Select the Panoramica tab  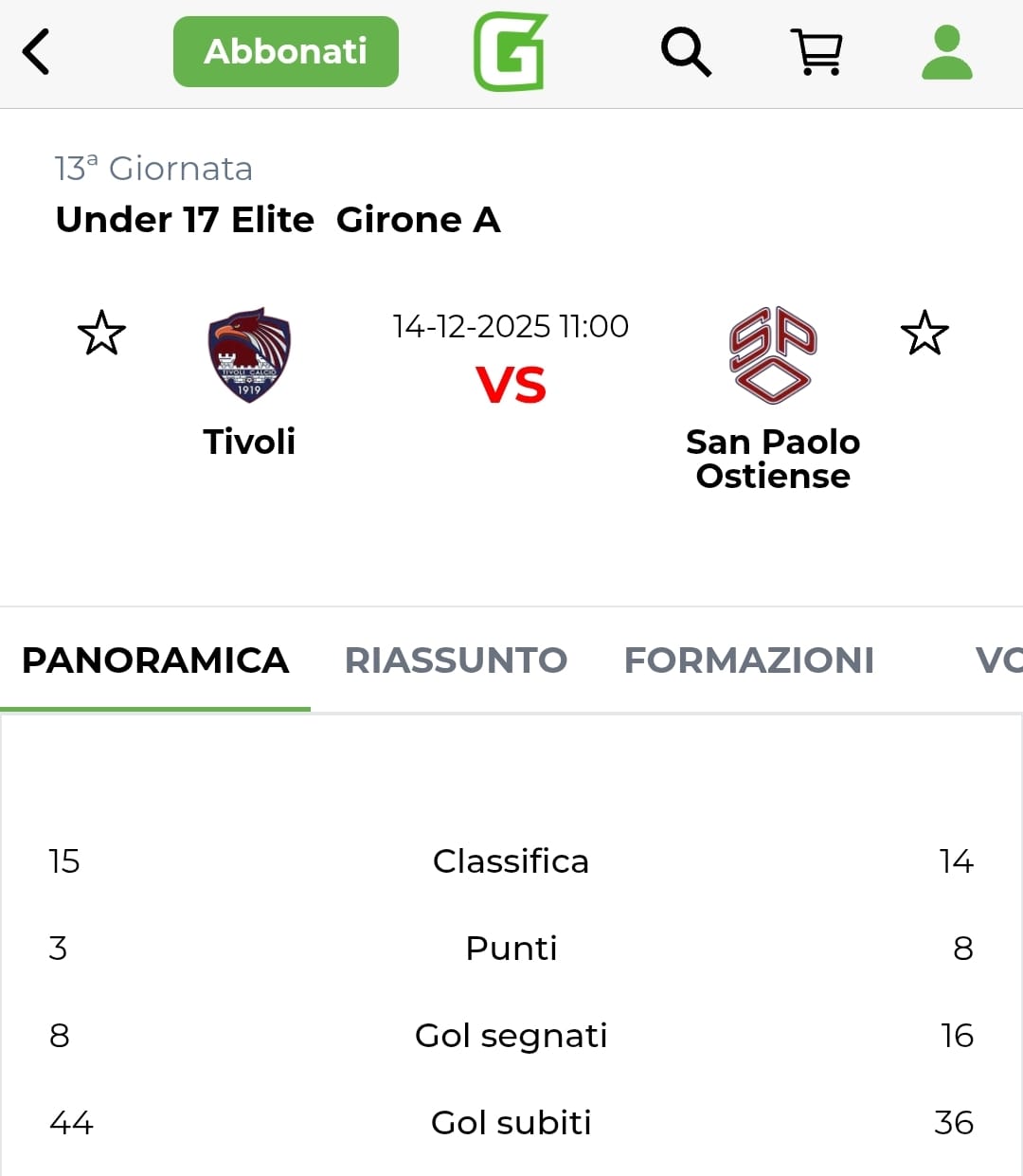[x=155, y=660]
